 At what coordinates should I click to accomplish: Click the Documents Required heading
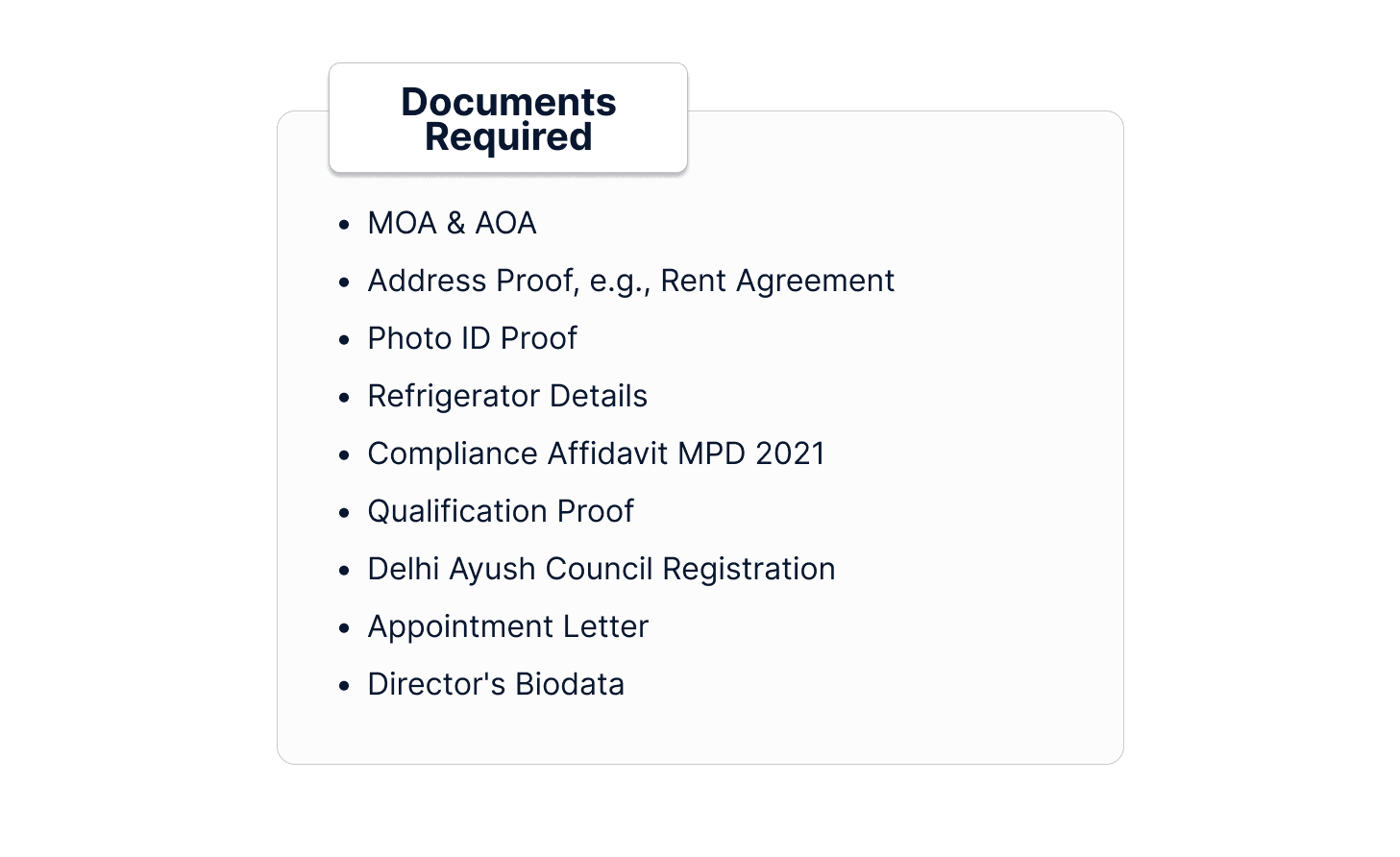[508, 118]
